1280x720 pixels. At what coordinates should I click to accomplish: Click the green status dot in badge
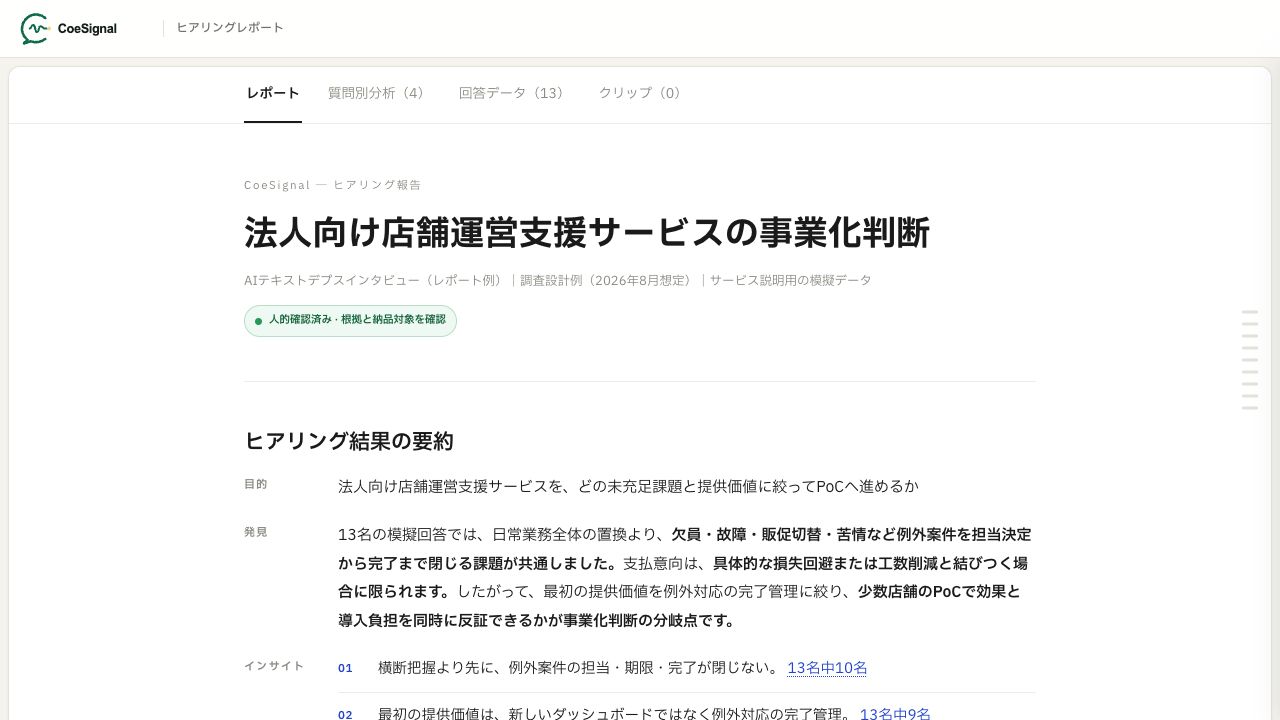(258, 321)
